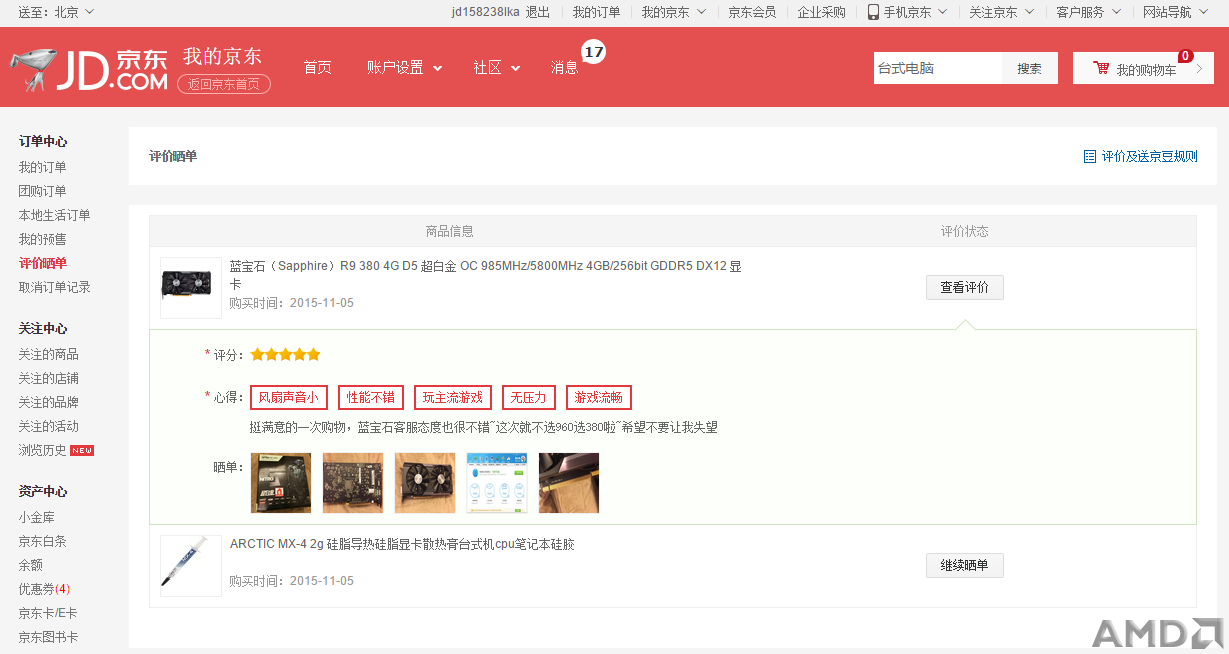The image size is (1229, 654).
Task: Open the fifth review photo
Action: tap(569, 483)
